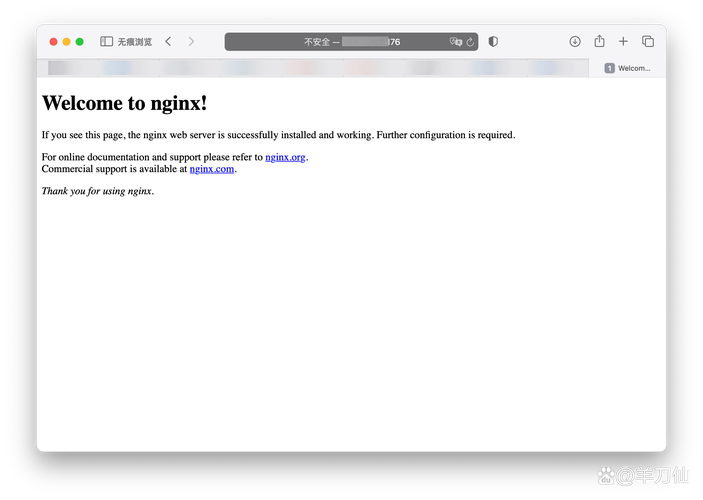Screen dimensions: 703x500
Task: Maximize window with green button
Action: click(79, 42)
